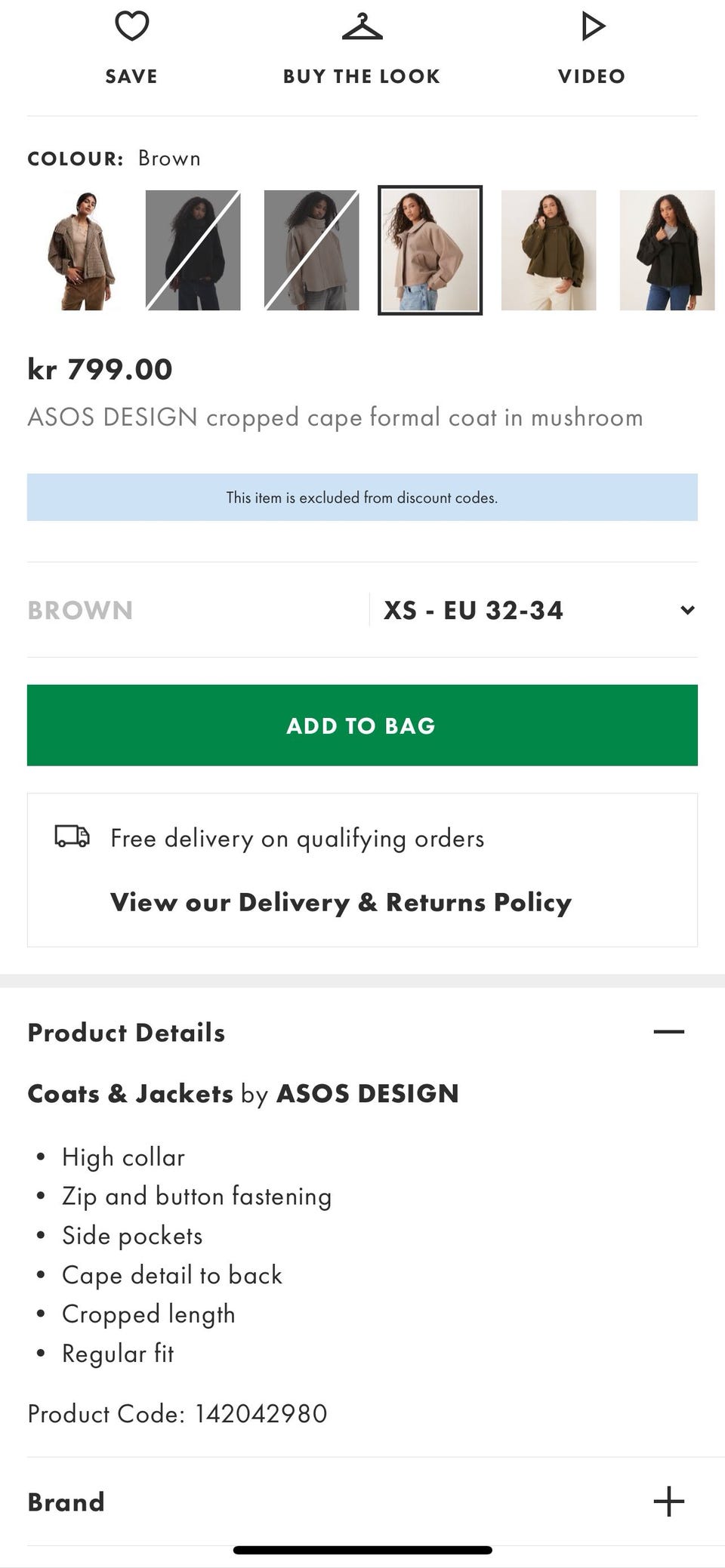Select the highlighted mushroom coat swatch
Viewport: 725px width, 1568px height.
430,251
